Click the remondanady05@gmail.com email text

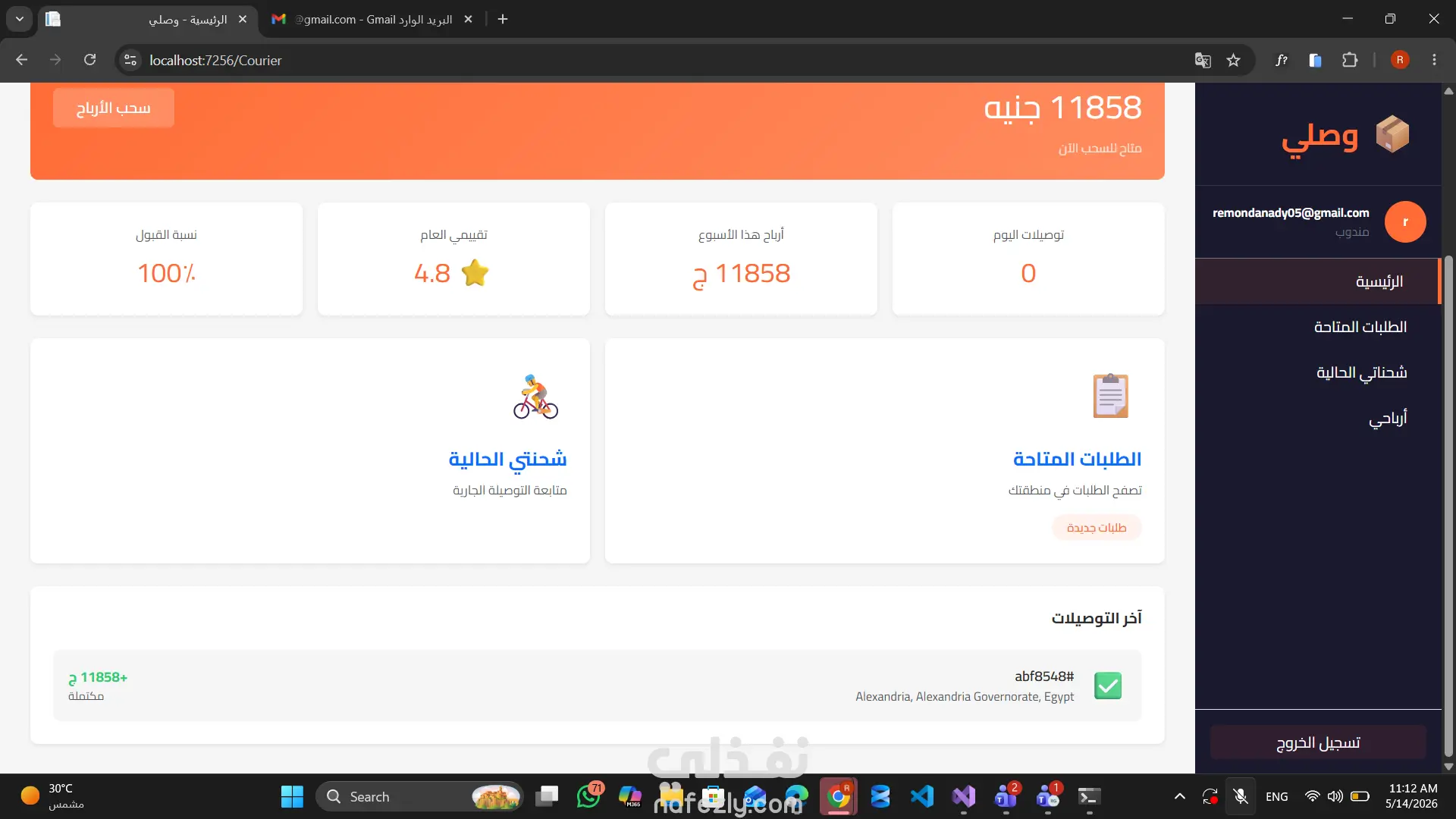coord(1291,213)
